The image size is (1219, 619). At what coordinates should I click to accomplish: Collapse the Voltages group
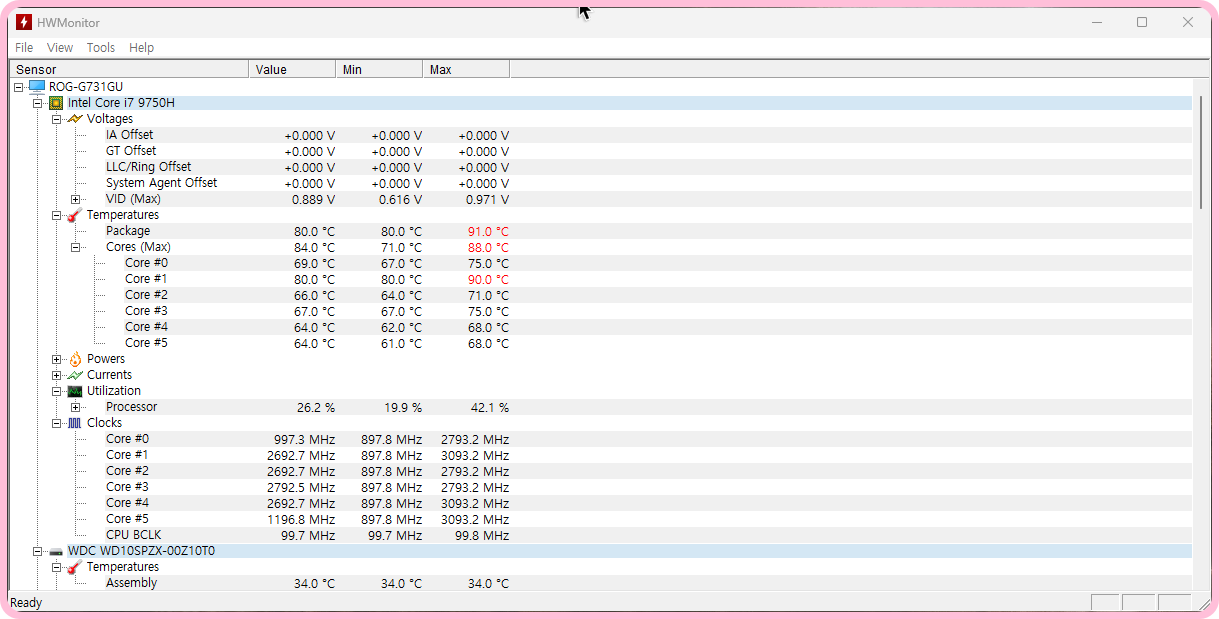click(x=57, y=119)
